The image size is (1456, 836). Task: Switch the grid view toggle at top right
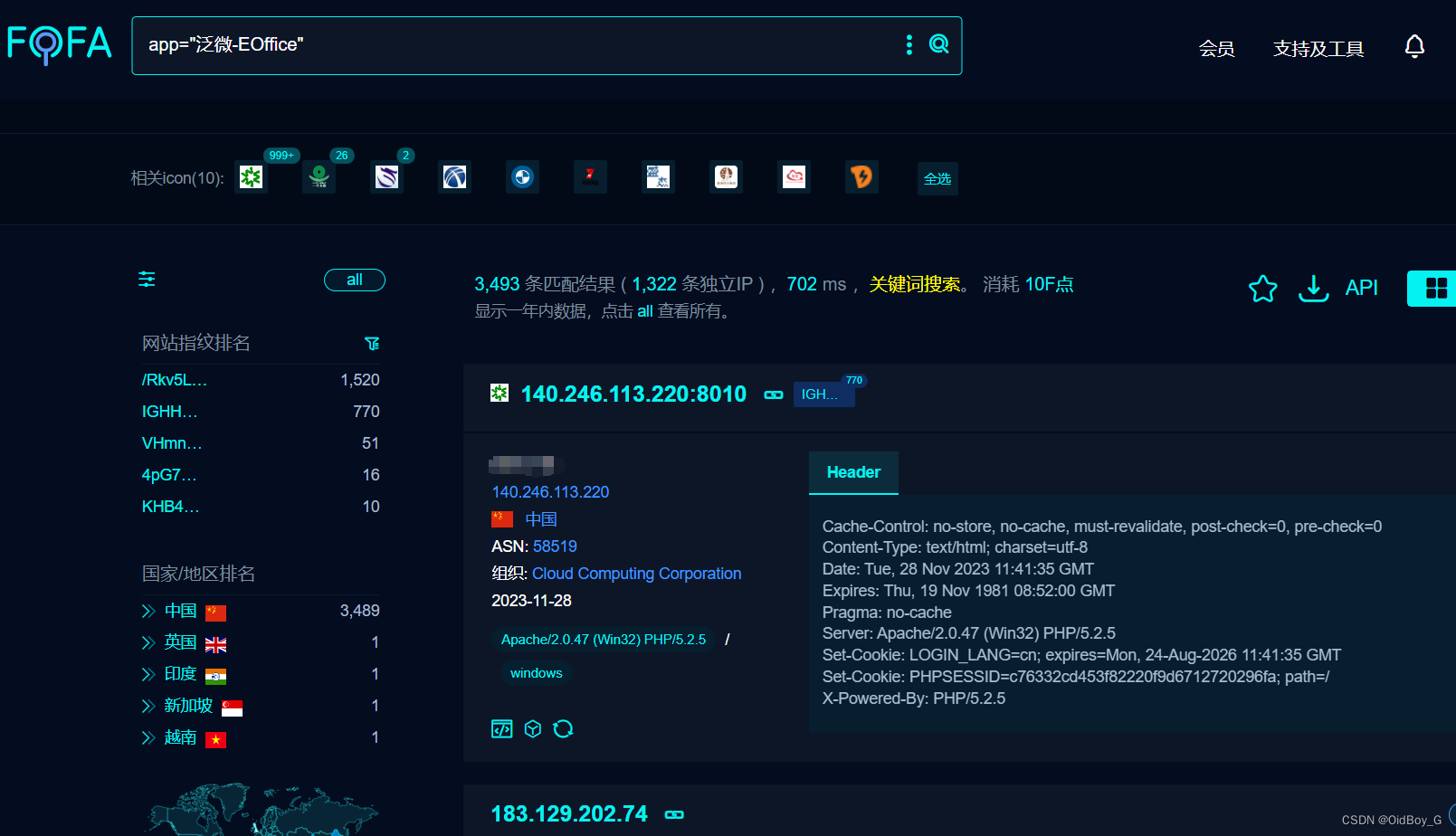coord(1437,288)
